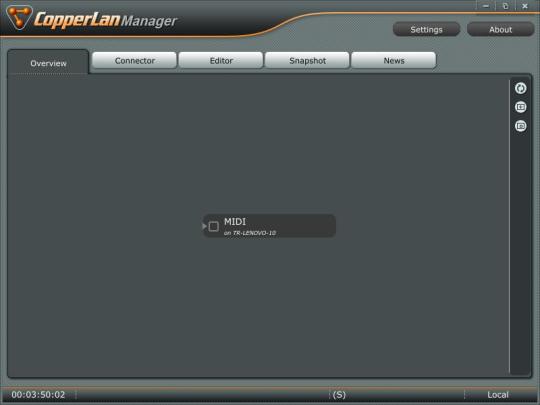Screen dimensions: 540x405
Task: Toggle the MIDI device square checkbox
Action: (214, 226)
